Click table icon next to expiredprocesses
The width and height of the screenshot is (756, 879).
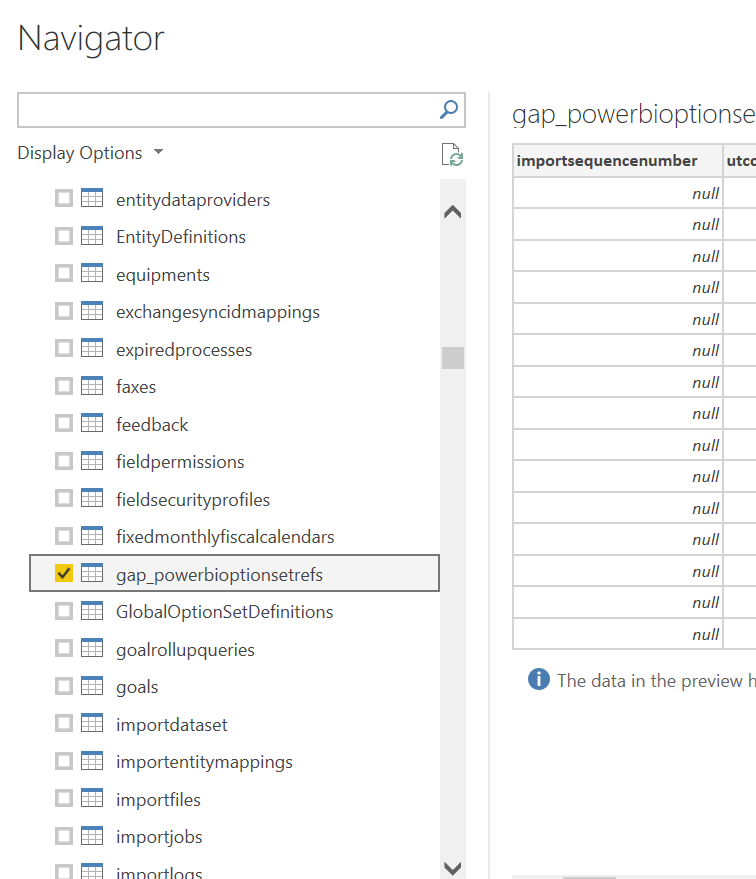tap(92, 348)
